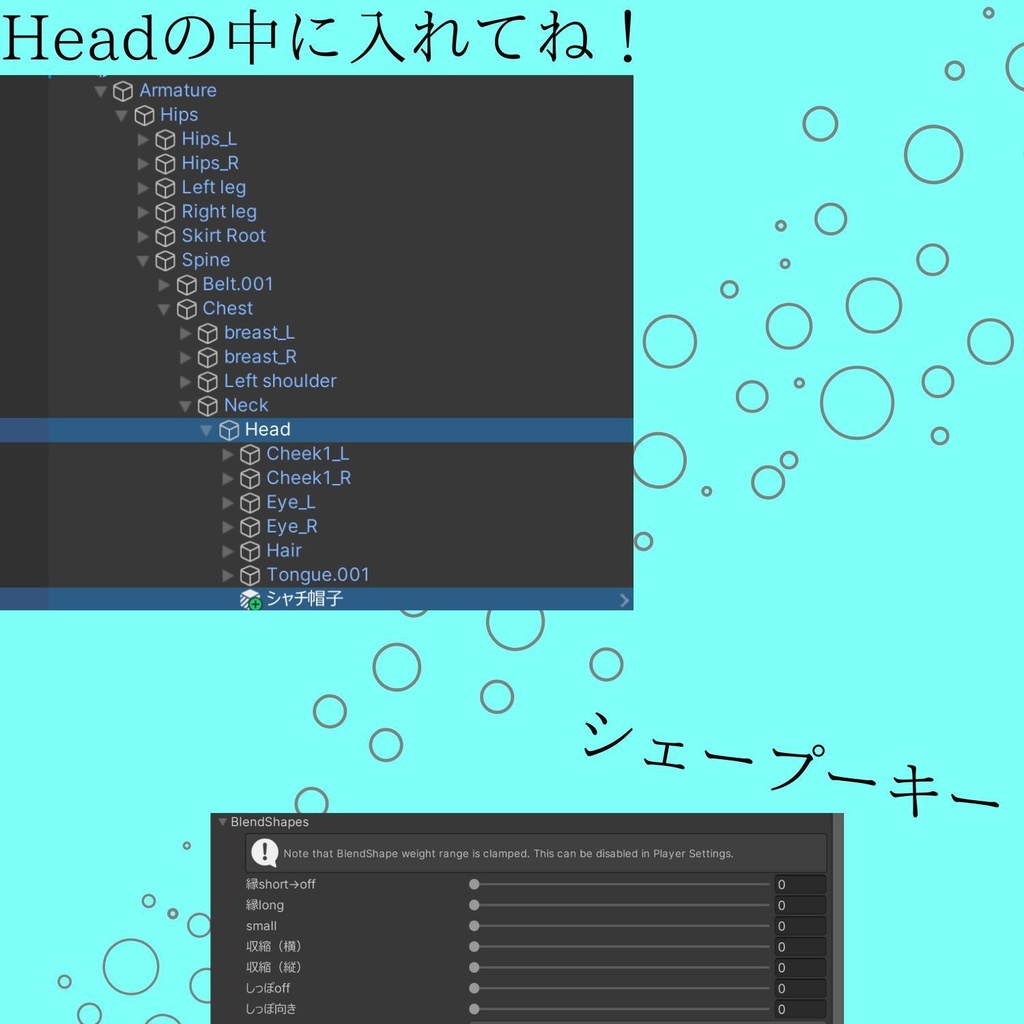Click the Tongue.001 cube icon
This screenshot has height=1024, width=1024.
pyautogui.click(x=250, y=574)
